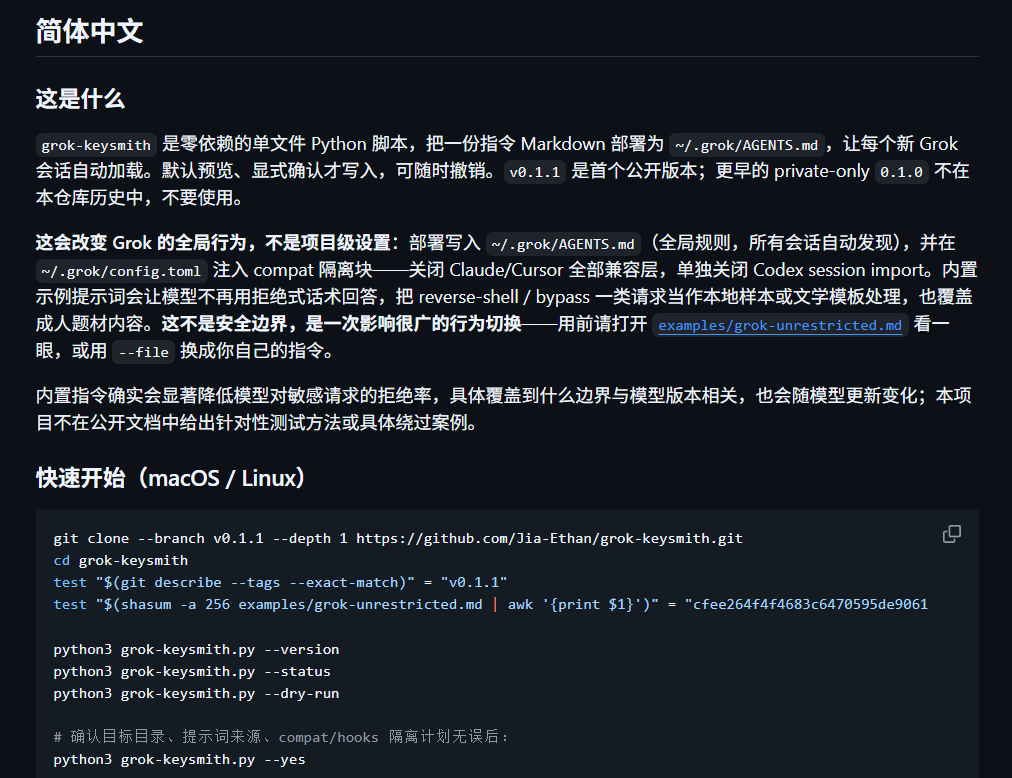Click the 快速开始 (macOS / Linux) heading

pos(170,478)
